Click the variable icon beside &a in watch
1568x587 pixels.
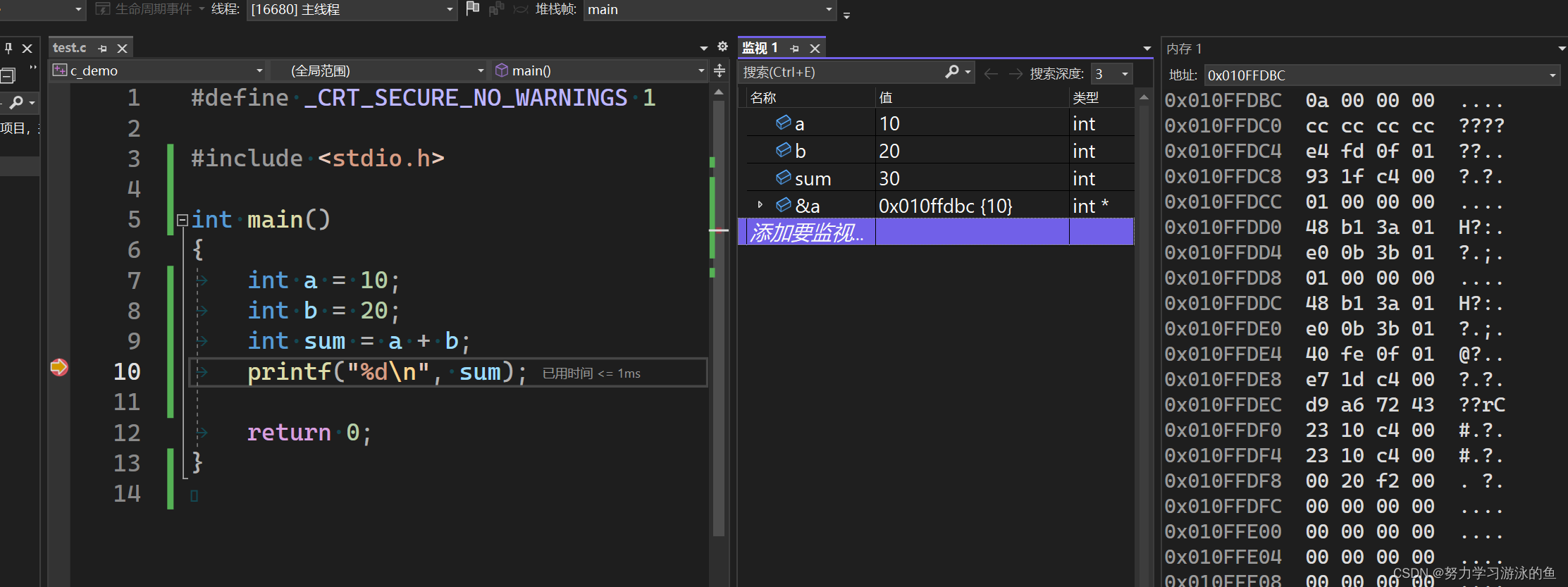(783, 205)
